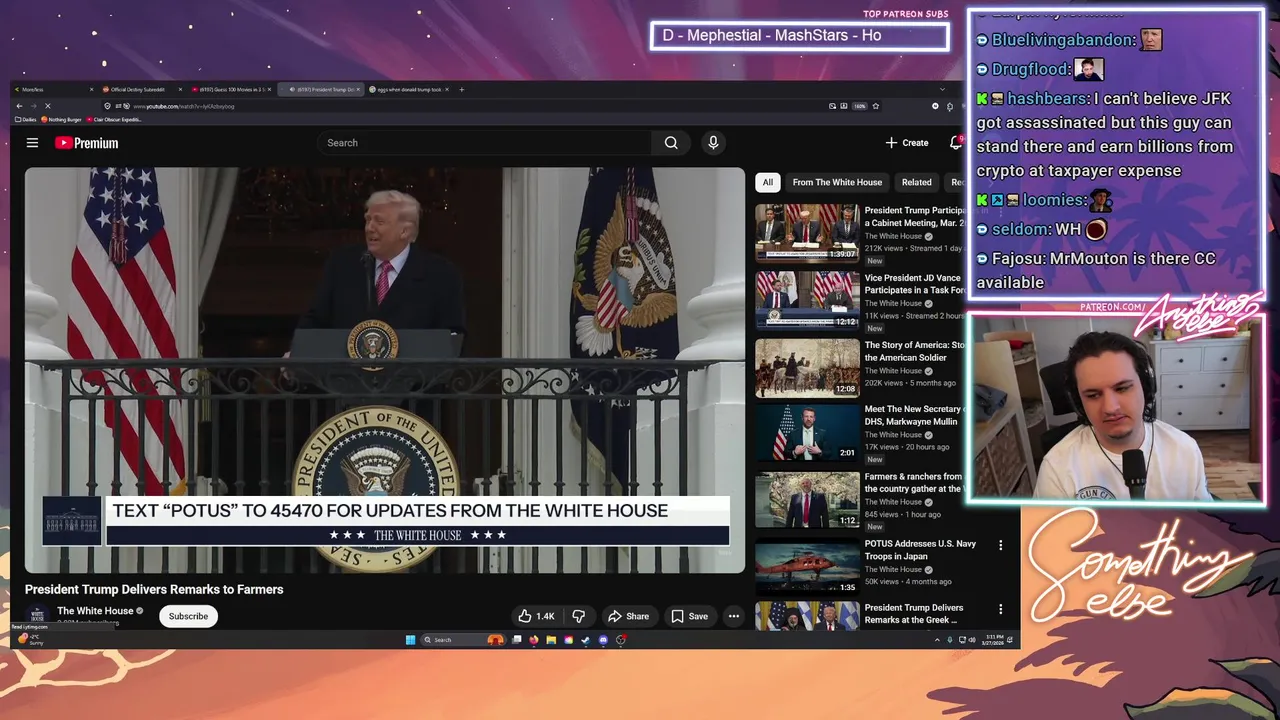Image resolution: width=1280 pixels, height=720 pixels.
Task: Open the Clair Obscur Expedition bookmark
Action: [115, 119]
